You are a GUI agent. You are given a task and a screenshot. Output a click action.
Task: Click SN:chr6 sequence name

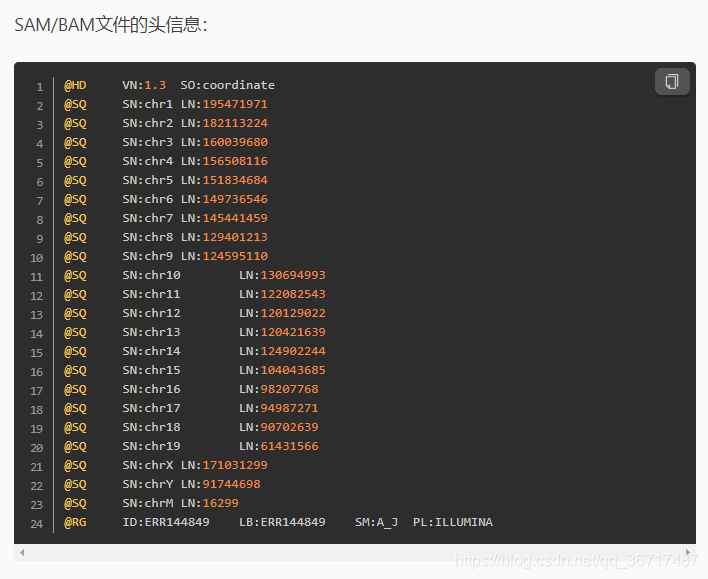148,199
